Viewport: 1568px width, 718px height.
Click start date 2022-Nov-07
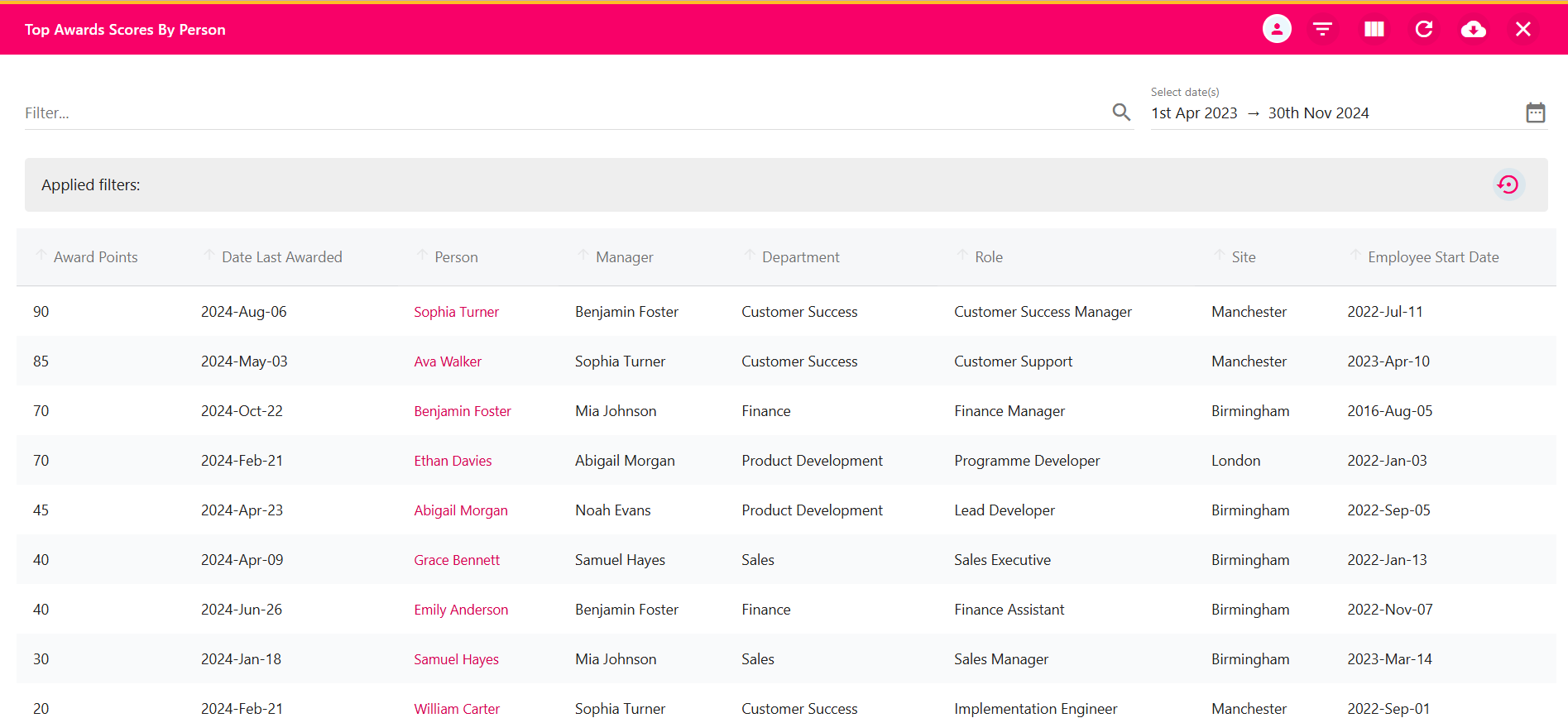(x=1389, y=610)
